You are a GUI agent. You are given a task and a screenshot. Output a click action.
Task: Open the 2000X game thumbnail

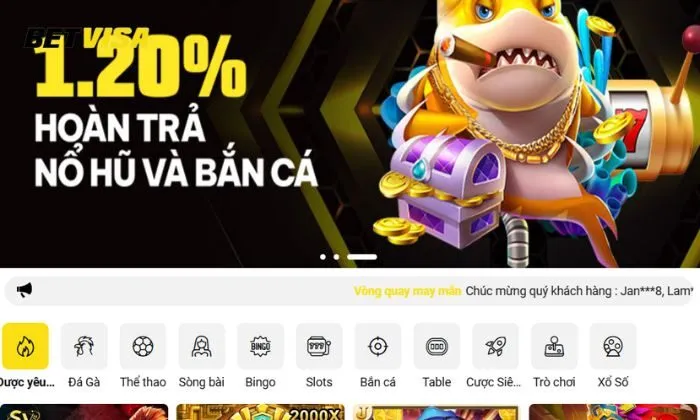(260, 412)
